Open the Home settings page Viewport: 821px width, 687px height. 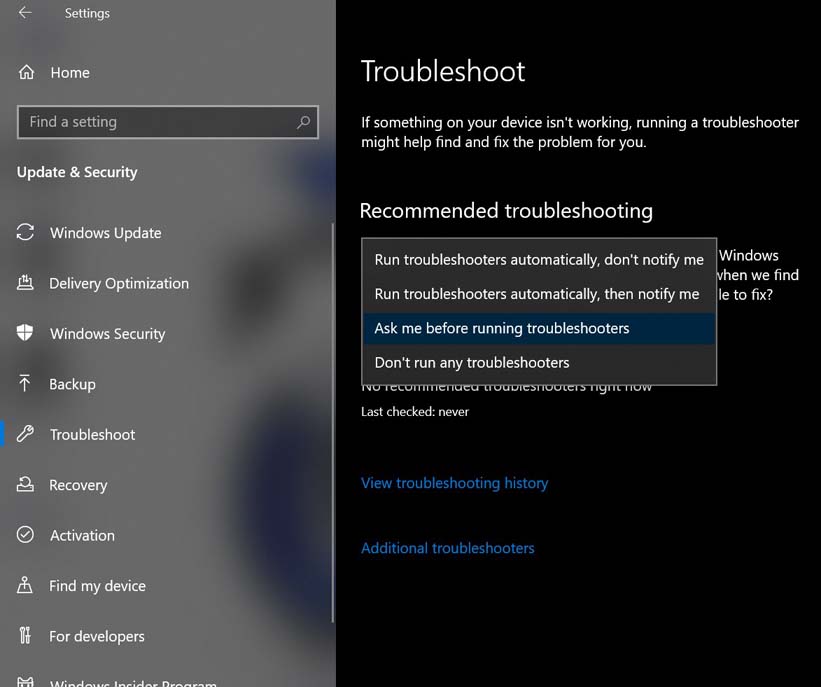tap(70, 73)
